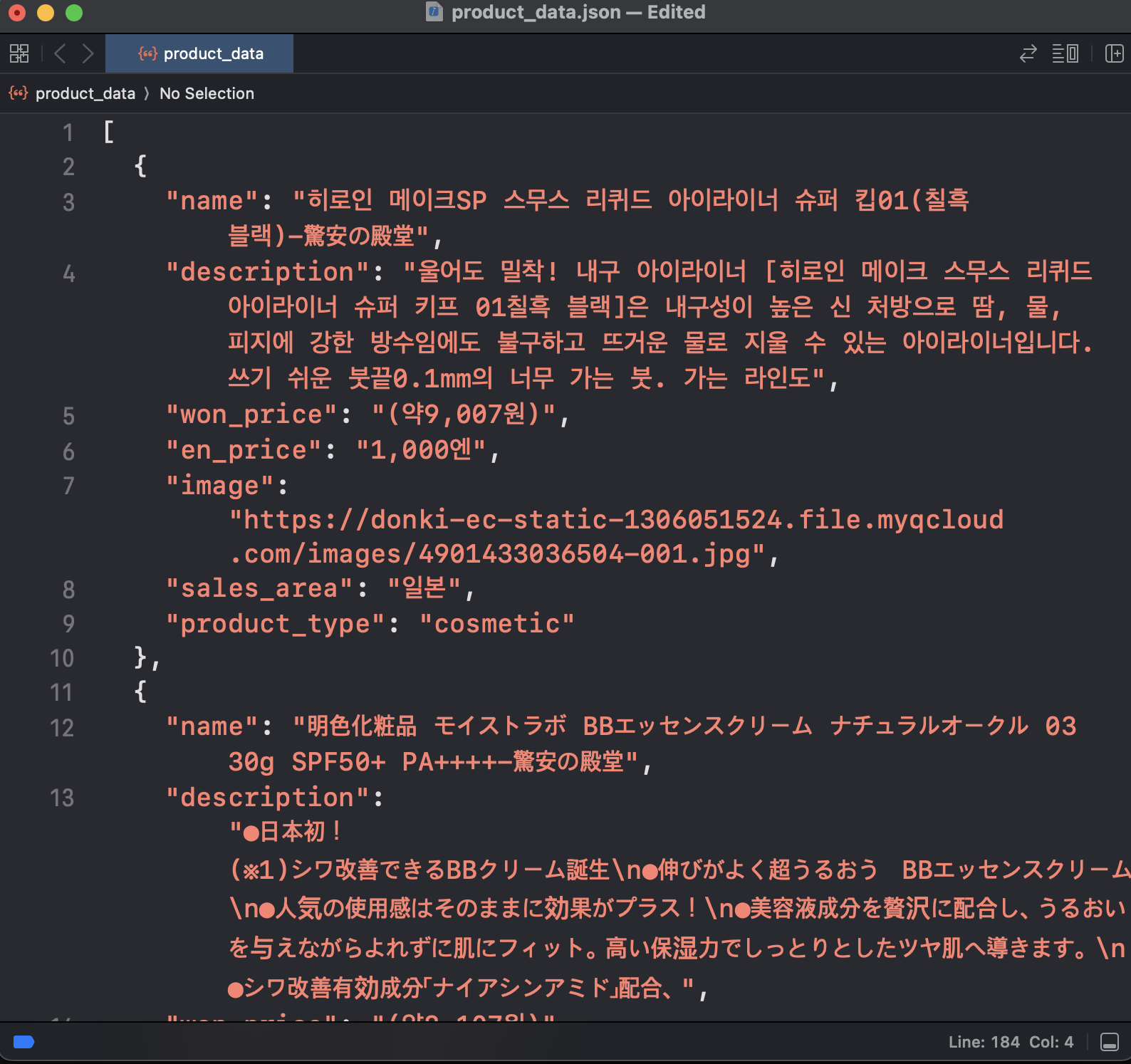
Task: Click the "product_type" key on line 9
Action: [275, 624]
